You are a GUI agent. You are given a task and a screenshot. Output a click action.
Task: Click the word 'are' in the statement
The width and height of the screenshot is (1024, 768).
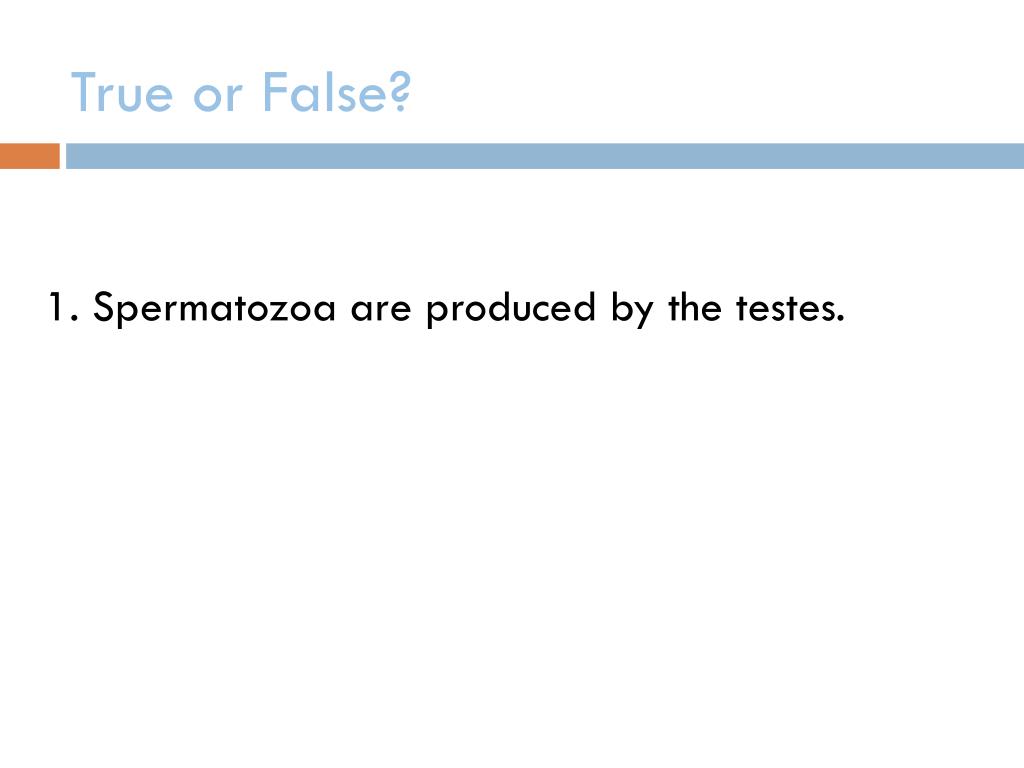[381, 312]
